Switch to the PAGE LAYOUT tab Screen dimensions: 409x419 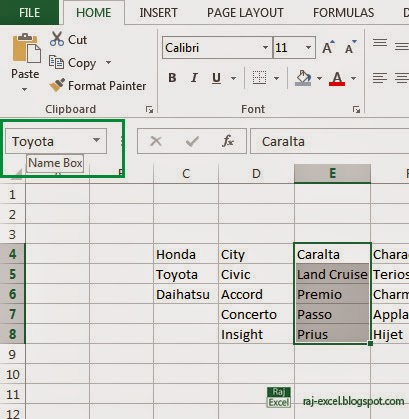[x=245, y=13]
